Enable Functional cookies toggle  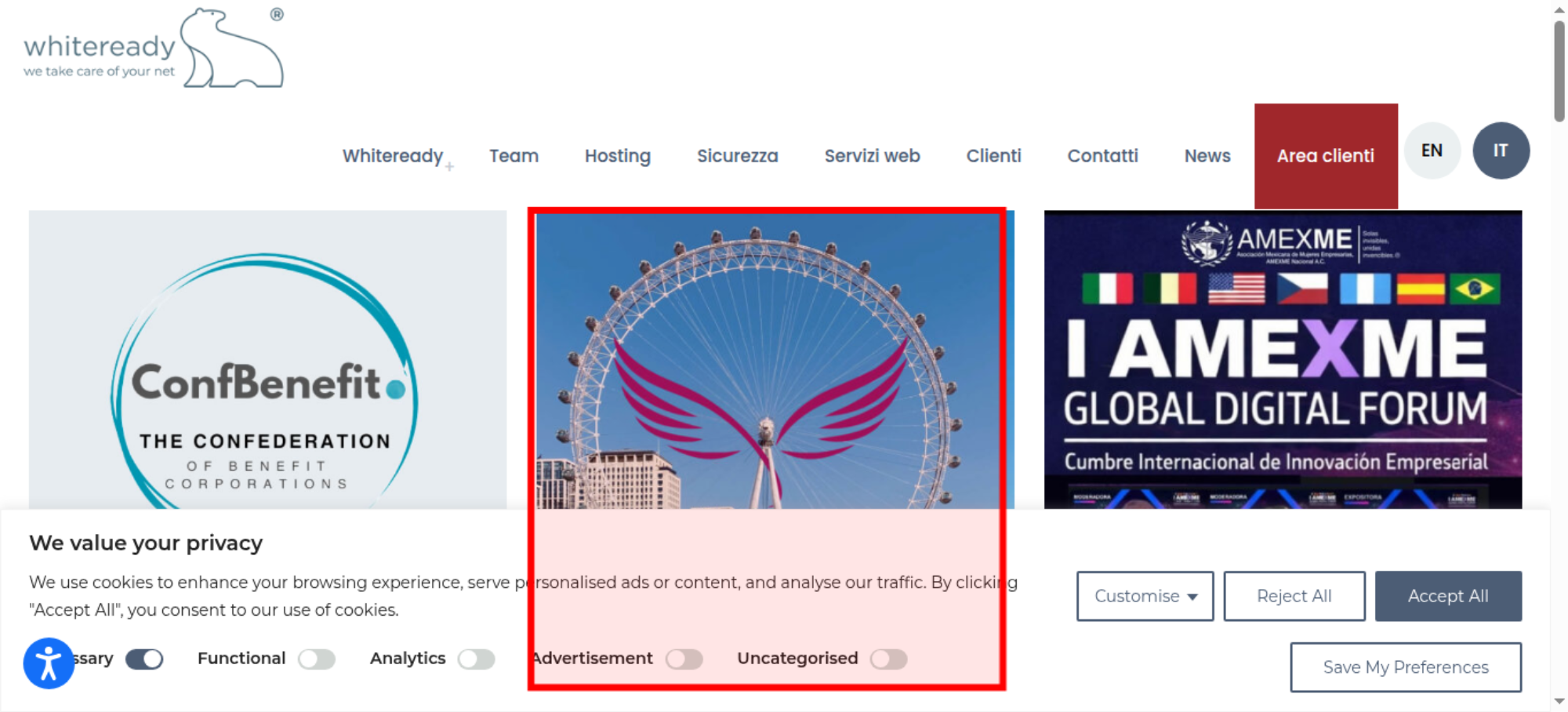coord(317,659)
